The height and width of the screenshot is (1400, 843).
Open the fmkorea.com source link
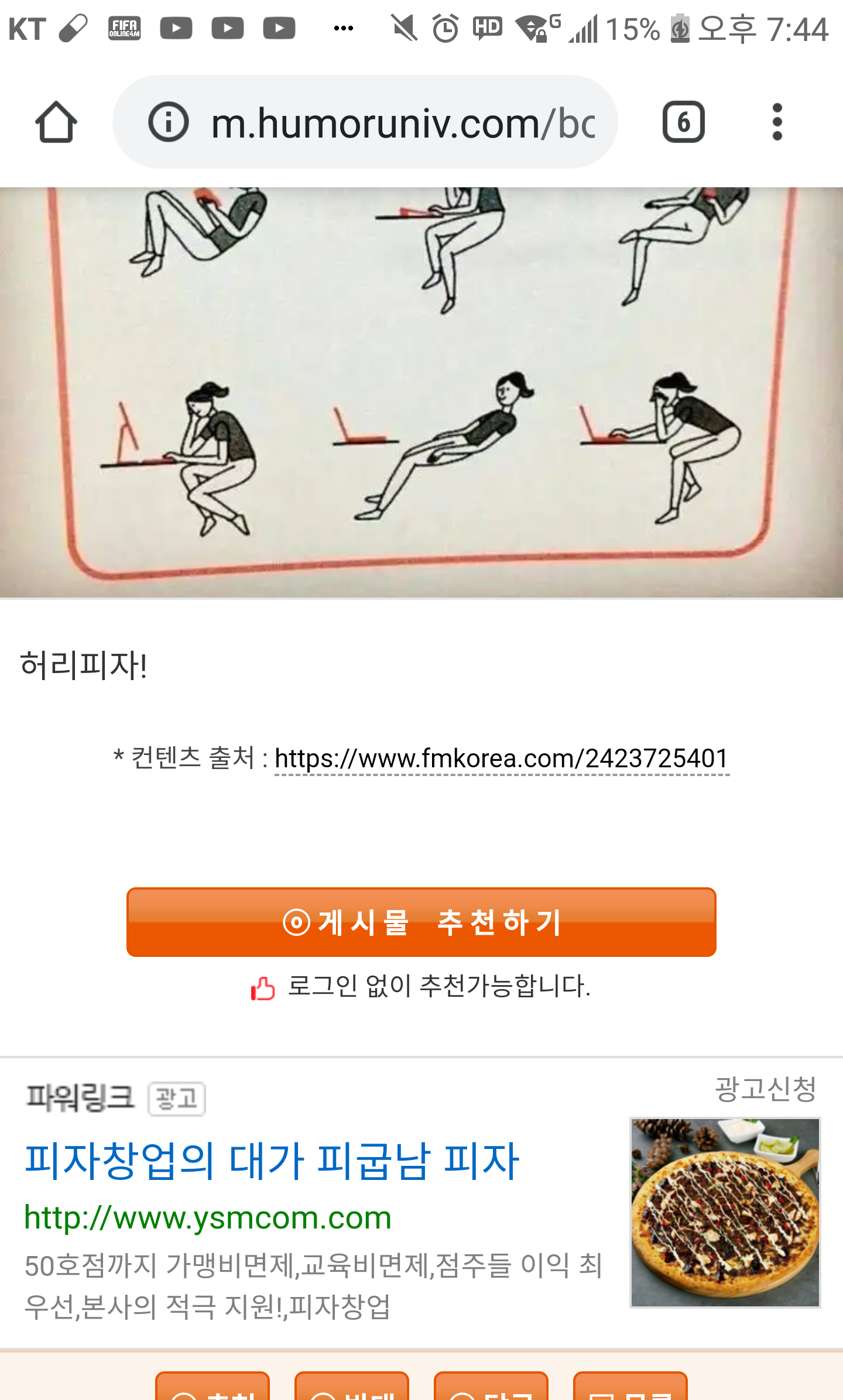[x=502, y=759]
